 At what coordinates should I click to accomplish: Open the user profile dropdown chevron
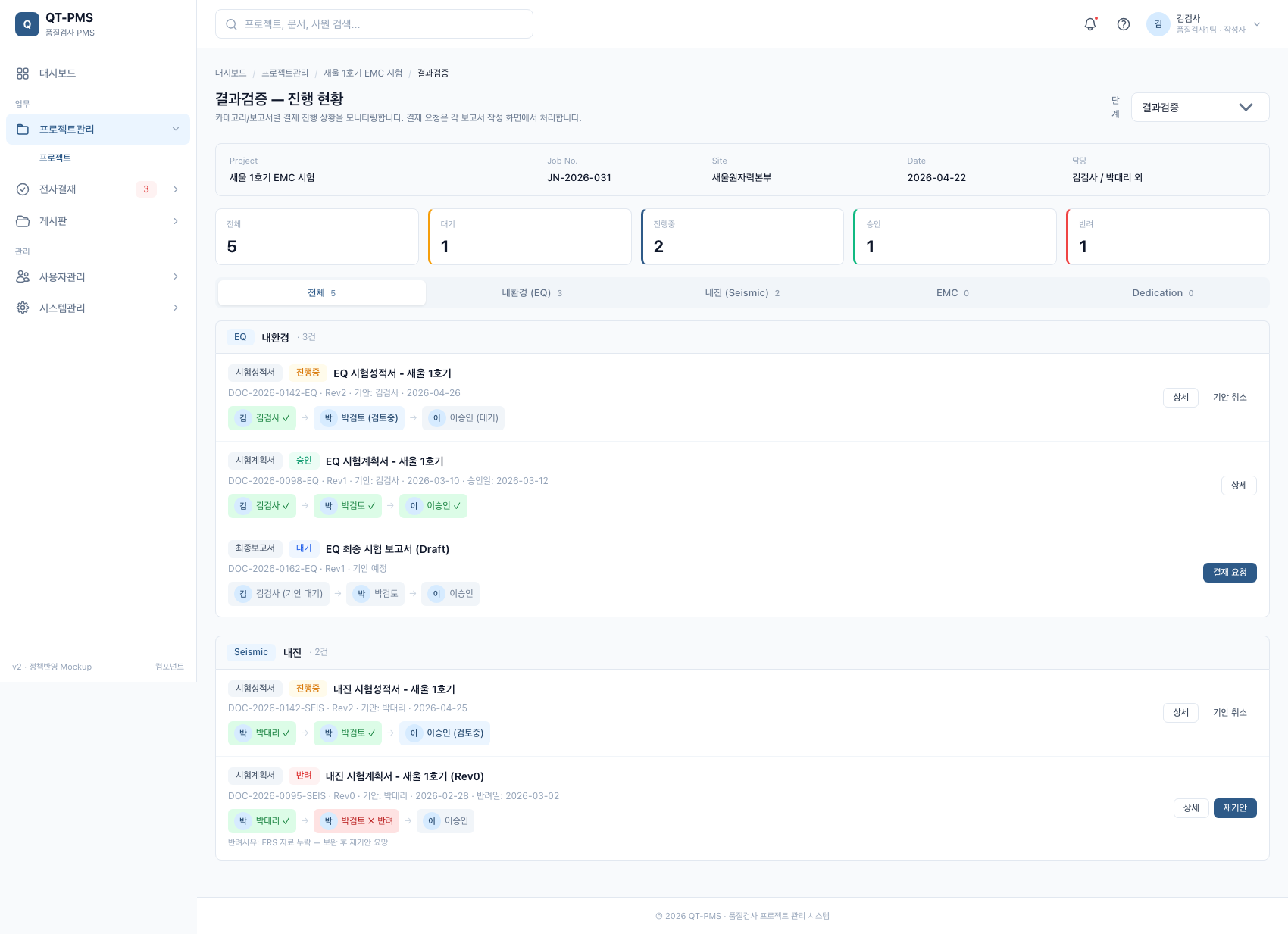(x=1257, y=24)
